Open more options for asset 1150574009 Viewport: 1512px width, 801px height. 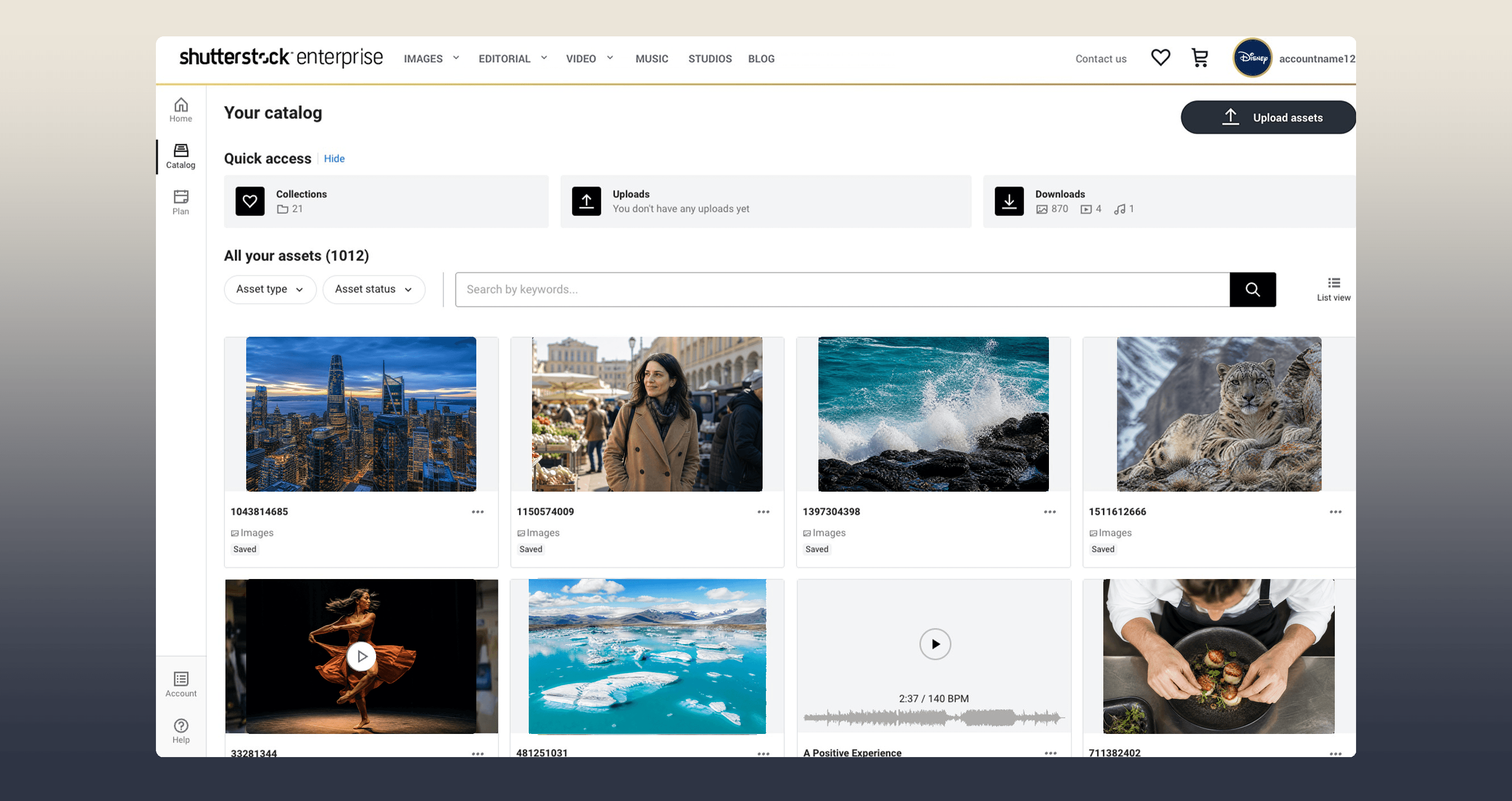pos(763,511)
